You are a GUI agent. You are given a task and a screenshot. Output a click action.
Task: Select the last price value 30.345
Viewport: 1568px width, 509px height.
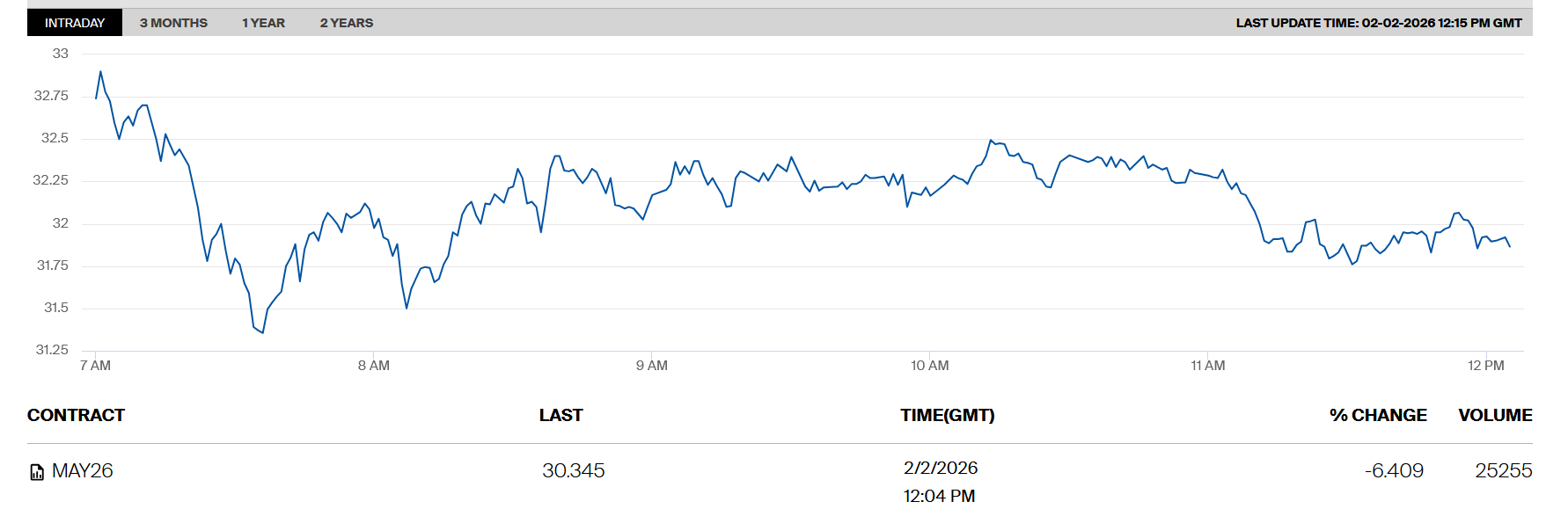573,471
